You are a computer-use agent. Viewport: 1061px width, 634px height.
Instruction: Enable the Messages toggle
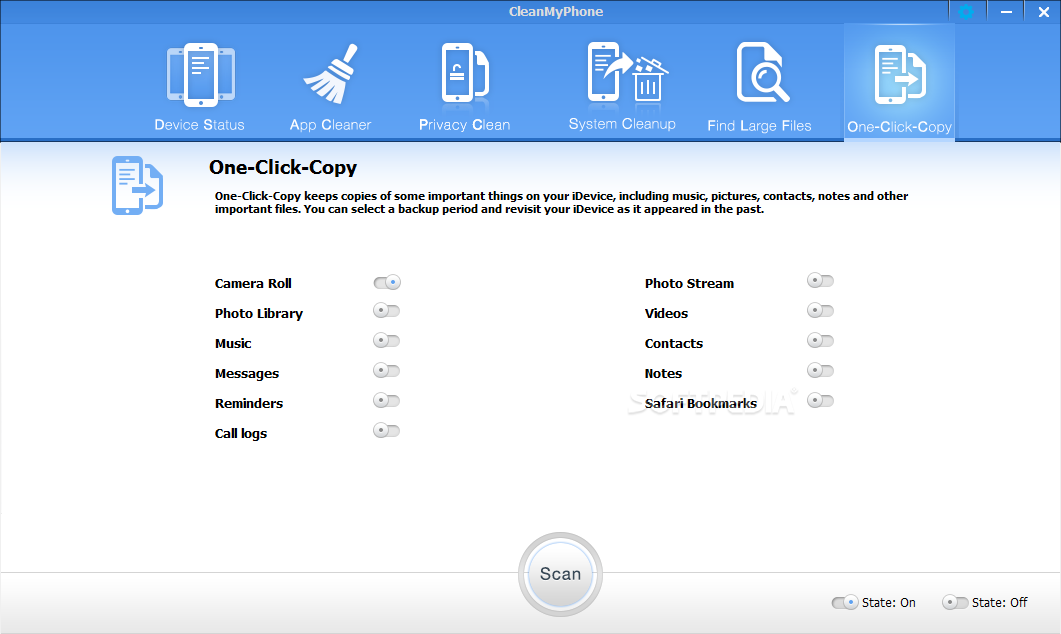point(386,370)
